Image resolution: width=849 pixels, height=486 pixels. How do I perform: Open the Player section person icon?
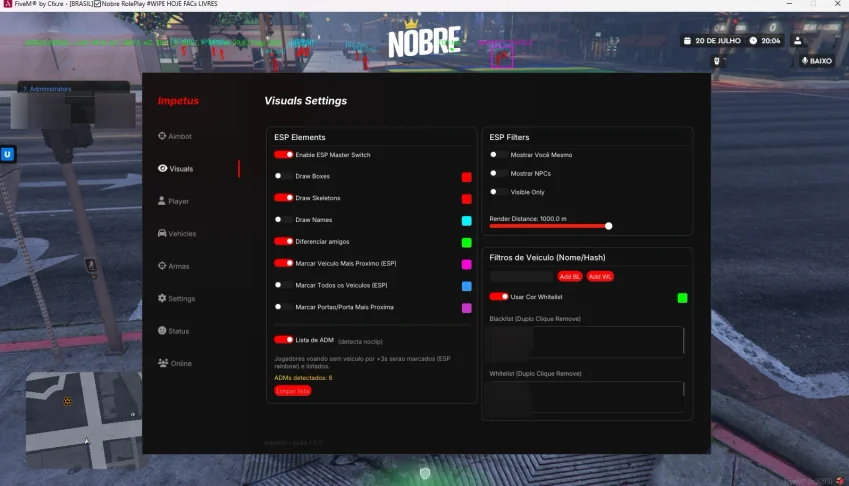(x=161, y=201)
